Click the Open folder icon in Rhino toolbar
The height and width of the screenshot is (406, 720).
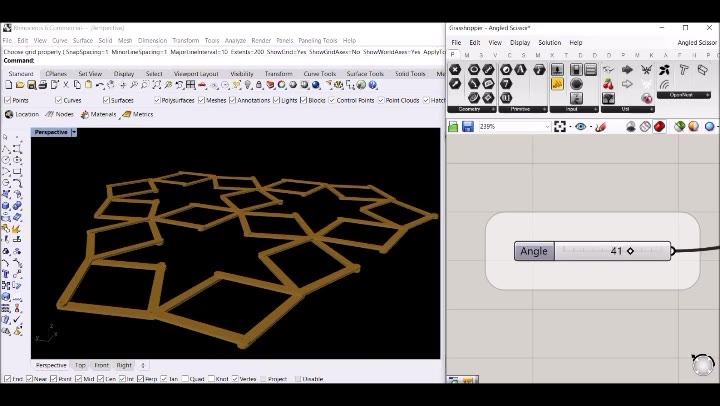20,85
